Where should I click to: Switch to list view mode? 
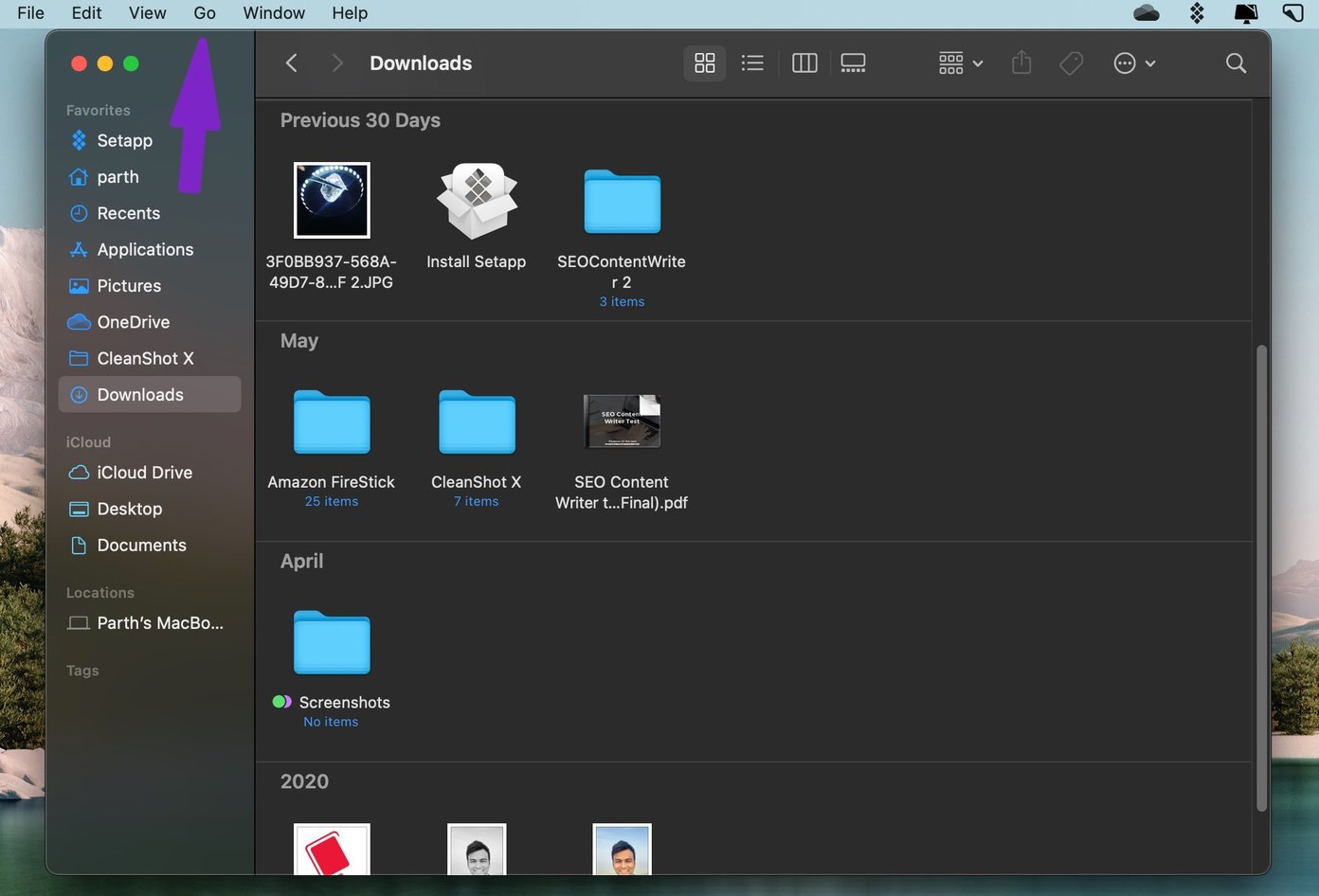tap(752, 63)
